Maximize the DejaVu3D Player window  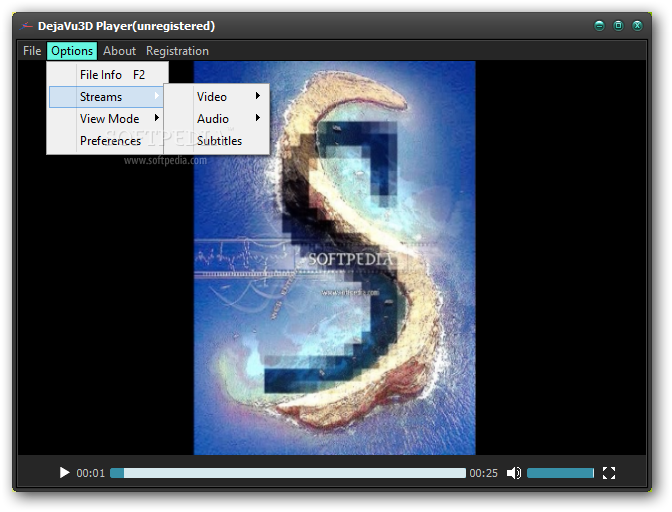coord(618,25)
